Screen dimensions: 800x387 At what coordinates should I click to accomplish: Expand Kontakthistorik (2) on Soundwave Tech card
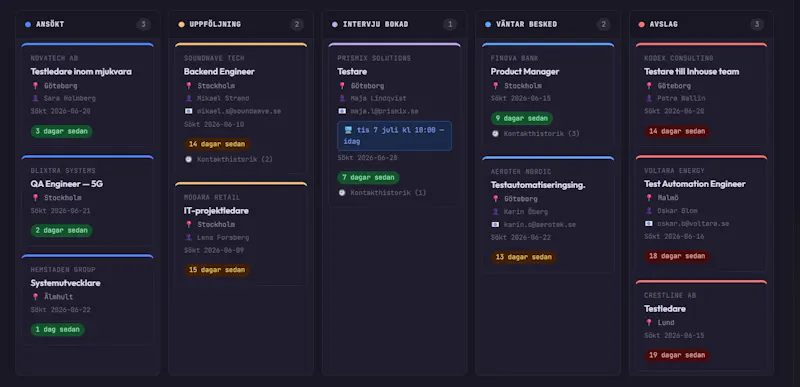pyautogui.click(x=229, y=159)
